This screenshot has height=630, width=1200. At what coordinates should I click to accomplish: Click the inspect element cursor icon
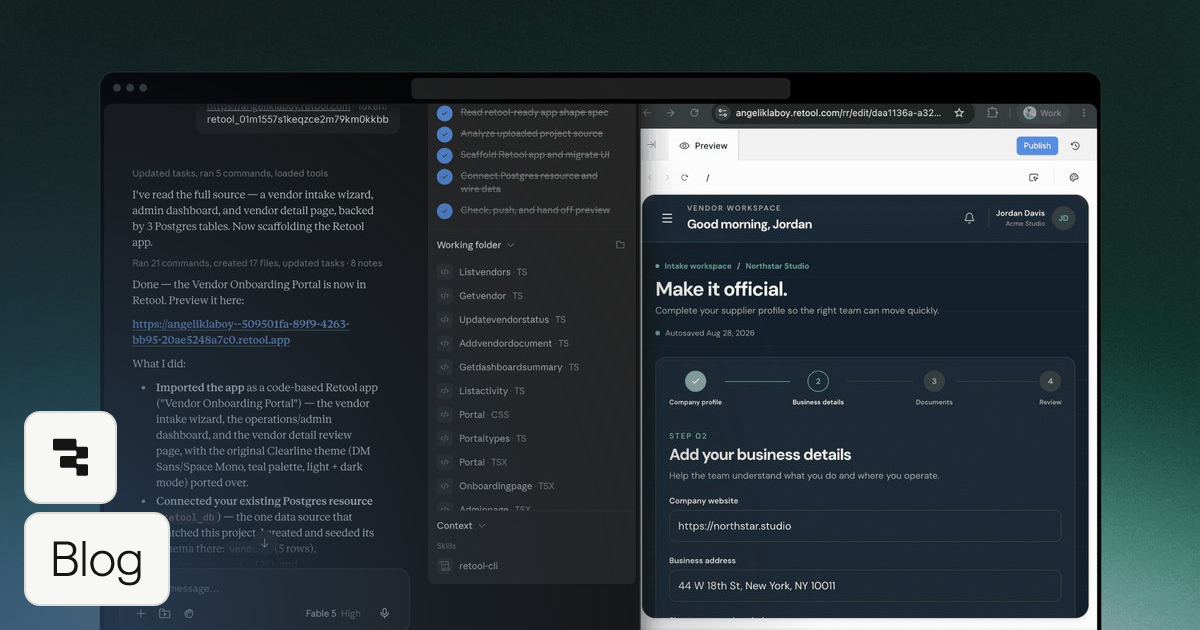(x=1034, y=177)
